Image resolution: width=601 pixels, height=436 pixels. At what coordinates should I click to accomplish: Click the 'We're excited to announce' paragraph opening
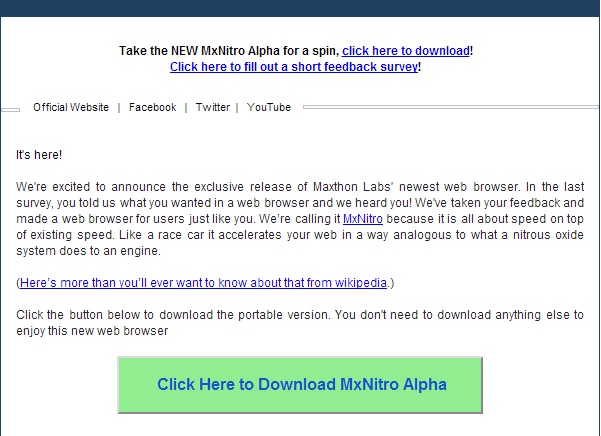click(91, 187)
